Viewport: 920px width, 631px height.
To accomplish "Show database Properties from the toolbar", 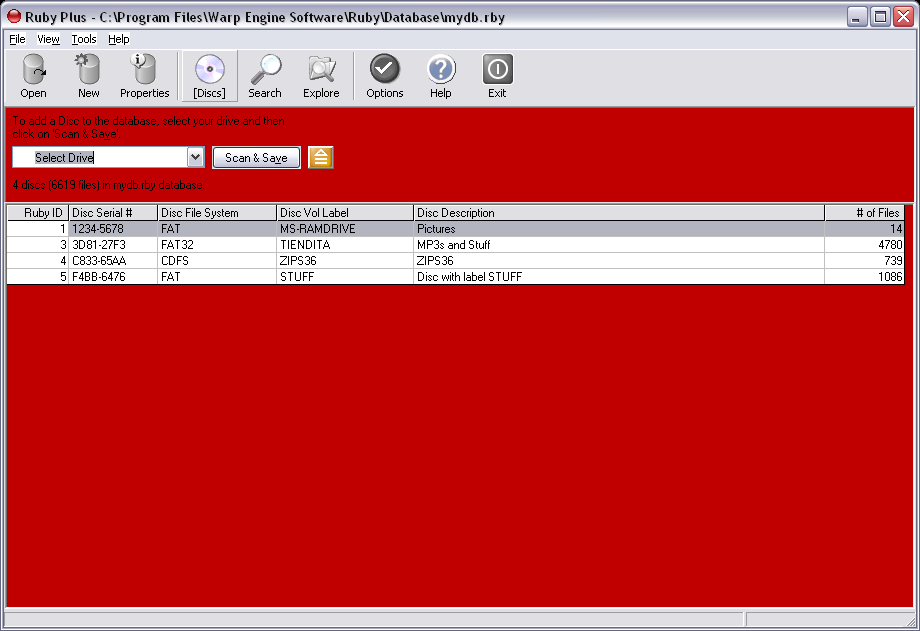I will (144, 76).
